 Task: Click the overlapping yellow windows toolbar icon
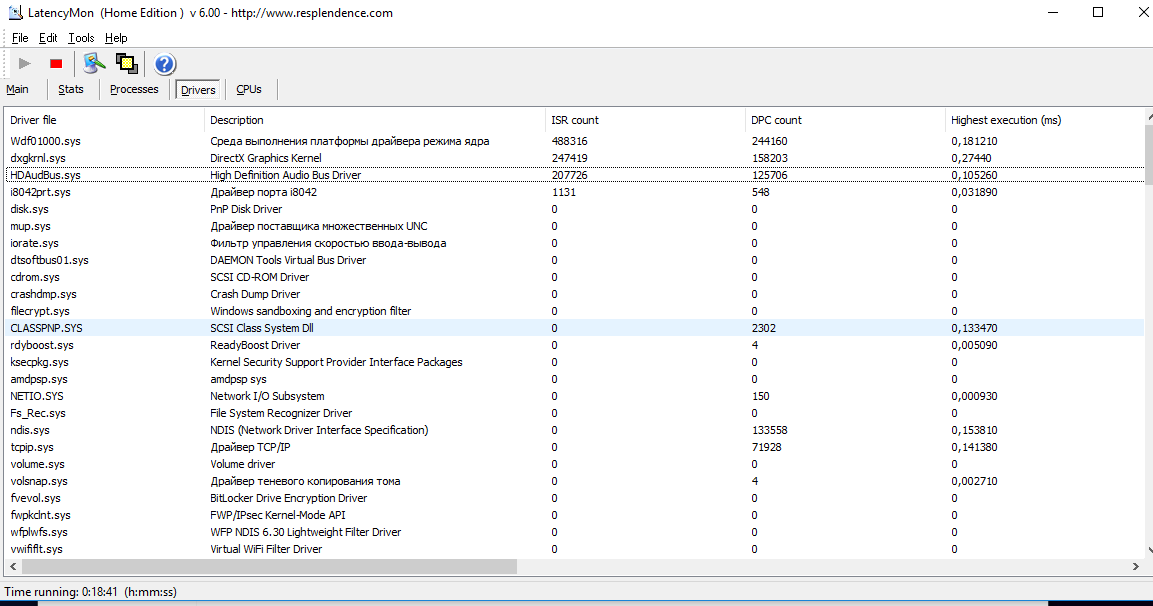[x=126, y=64]
